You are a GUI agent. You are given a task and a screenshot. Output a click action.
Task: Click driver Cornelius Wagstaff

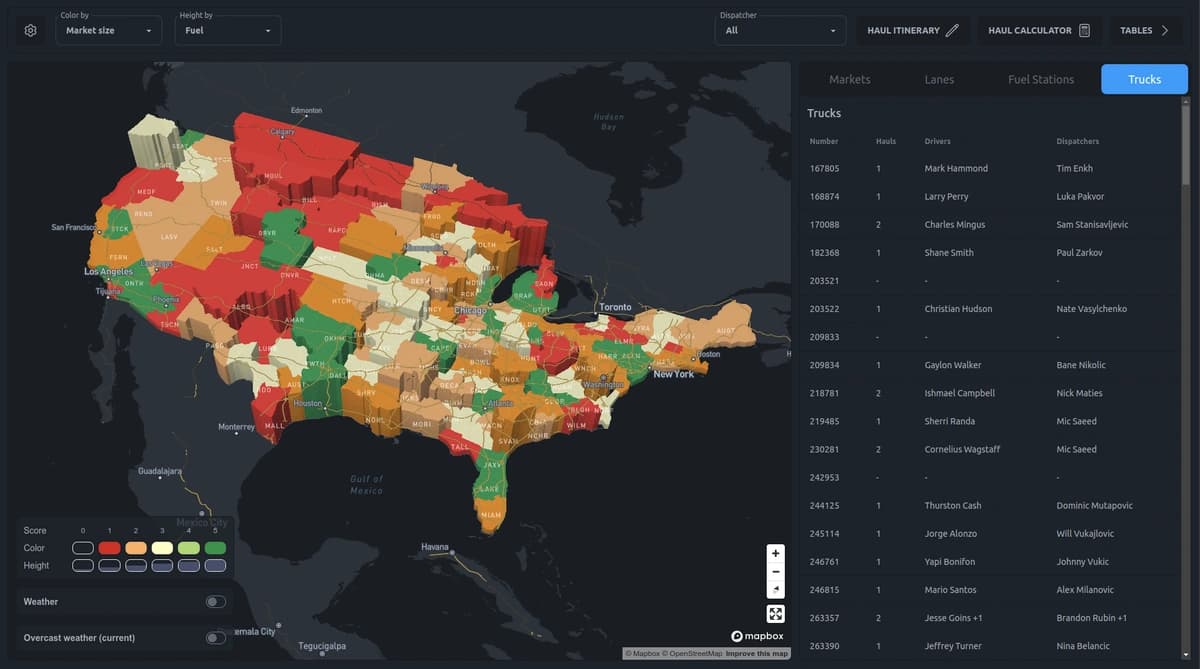tap(962, 449)
